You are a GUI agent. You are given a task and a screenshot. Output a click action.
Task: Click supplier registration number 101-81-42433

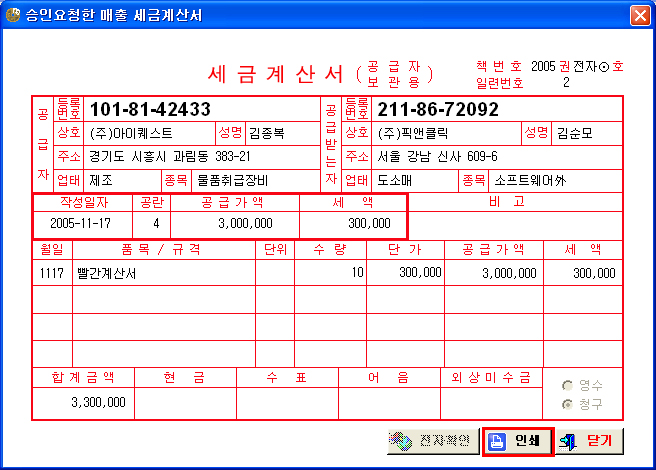(150, 110)
